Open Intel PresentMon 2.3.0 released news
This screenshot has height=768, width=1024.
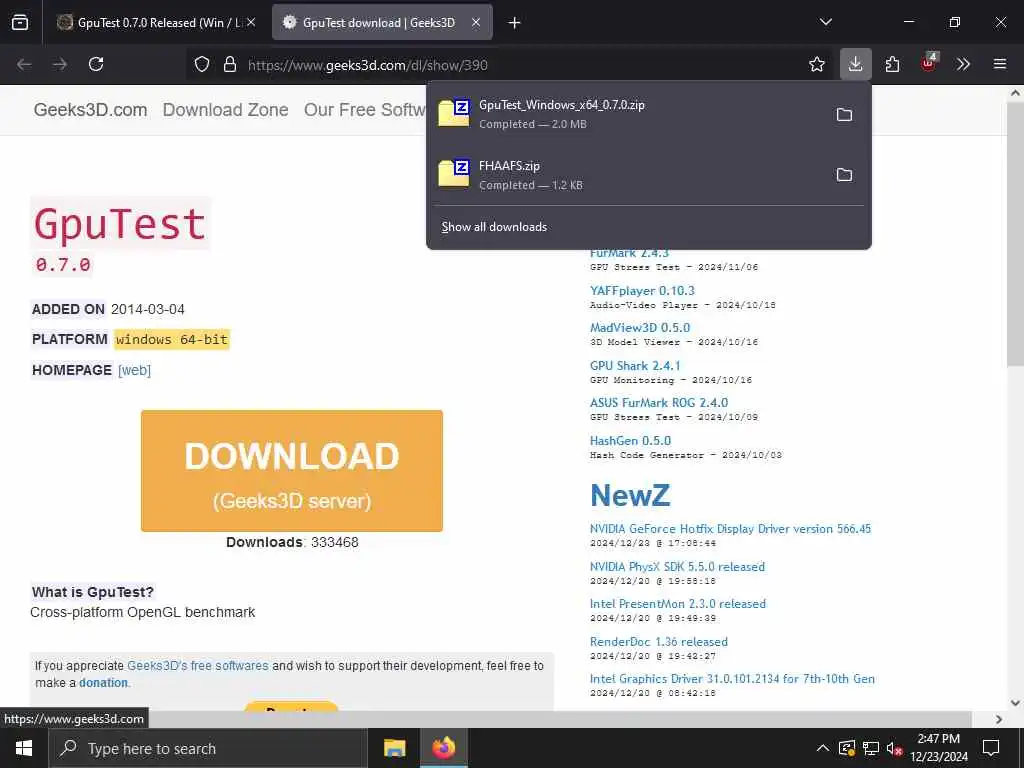point(678,604)
